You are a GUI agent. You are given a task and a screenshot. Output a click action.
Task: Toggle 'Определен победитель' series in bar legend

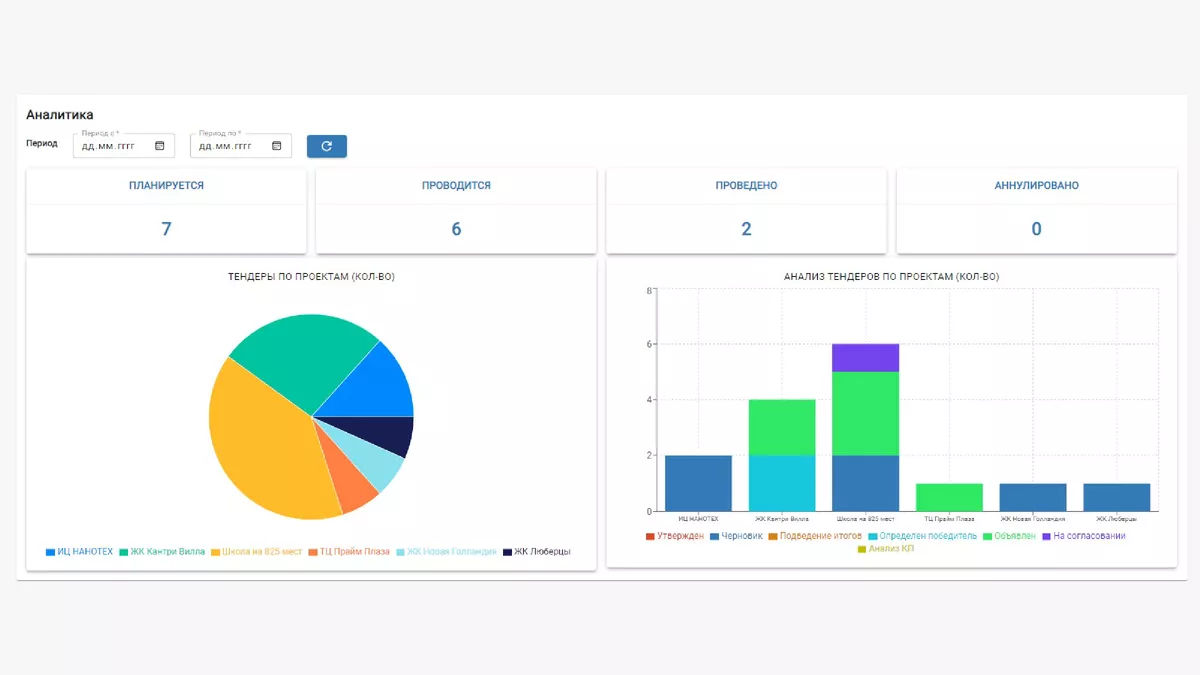pyautogui.click(x=924, y=536)
